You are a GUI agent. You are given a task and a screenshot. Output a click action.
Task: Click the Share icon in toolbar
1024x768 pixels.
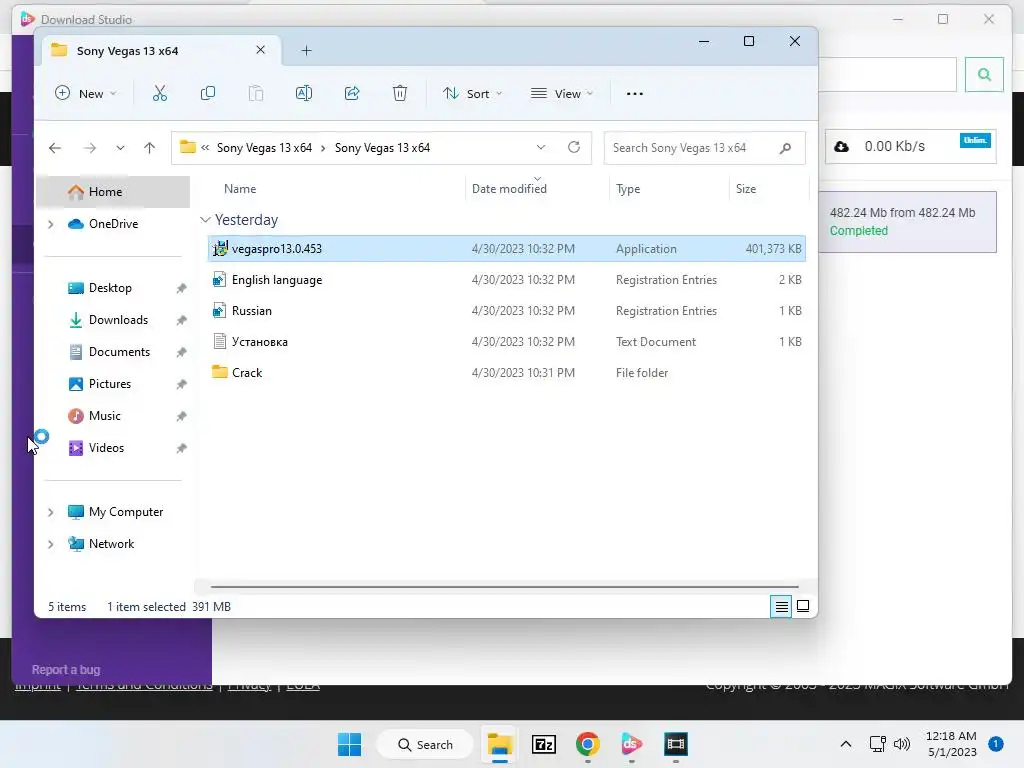click(352, 93)
